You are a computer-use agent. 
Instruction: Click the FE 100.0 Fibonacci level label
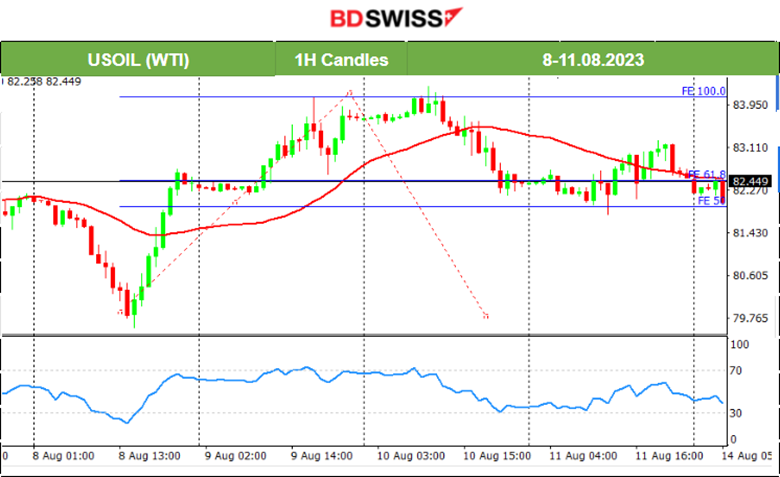point(703,91)
